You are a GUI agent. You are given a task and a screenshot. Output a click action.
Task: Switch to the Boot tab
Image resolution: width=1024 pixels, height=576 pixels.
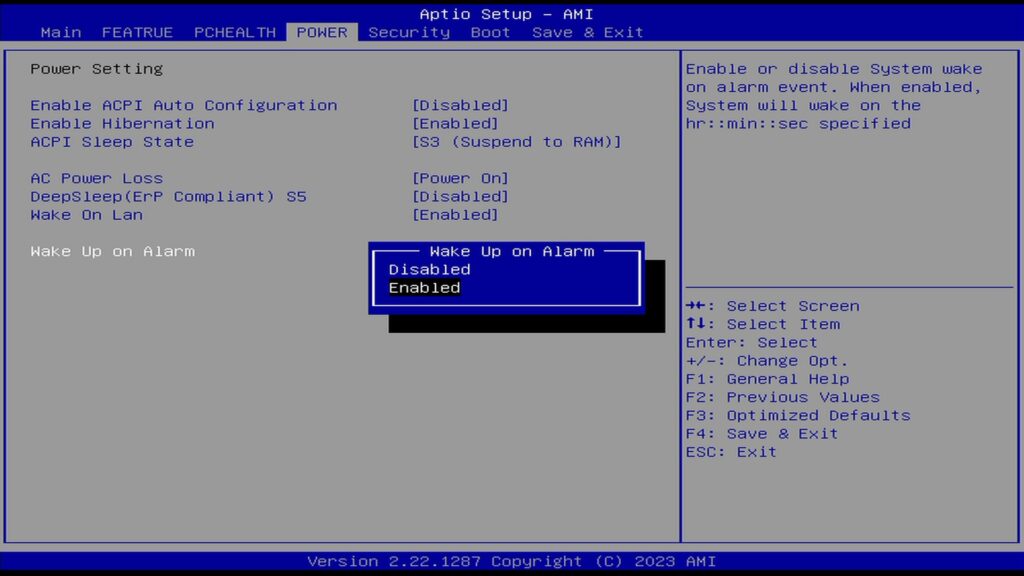490,32
